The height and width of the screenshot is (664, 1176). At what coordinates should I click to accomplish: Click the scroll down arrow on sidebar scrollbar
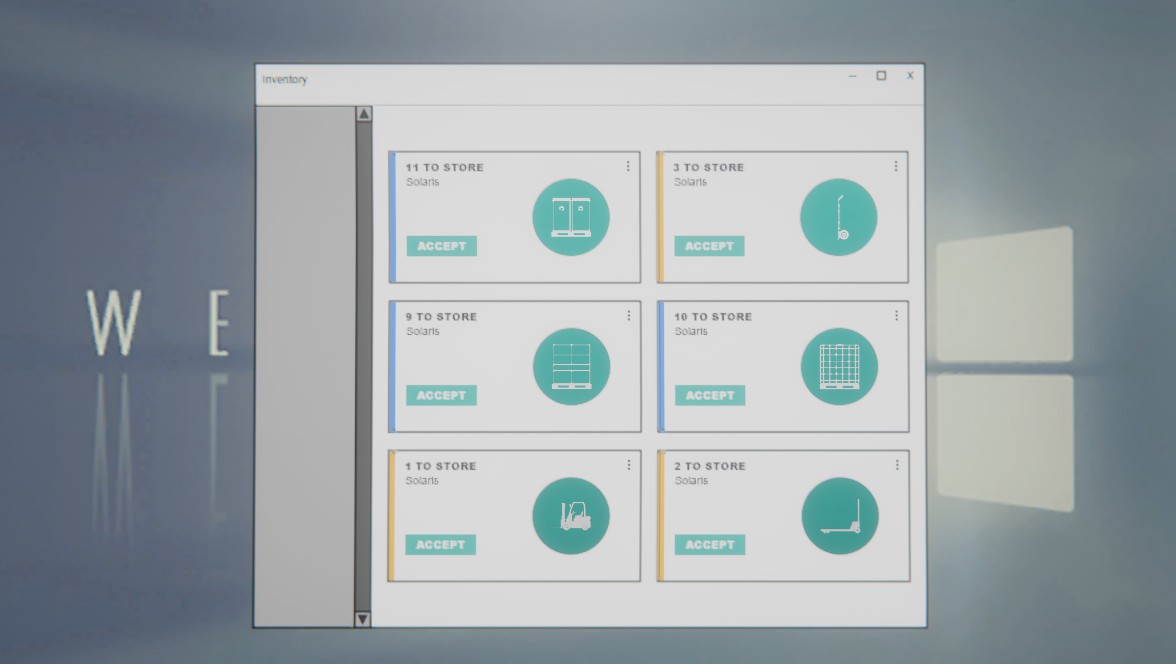(363, 619)
